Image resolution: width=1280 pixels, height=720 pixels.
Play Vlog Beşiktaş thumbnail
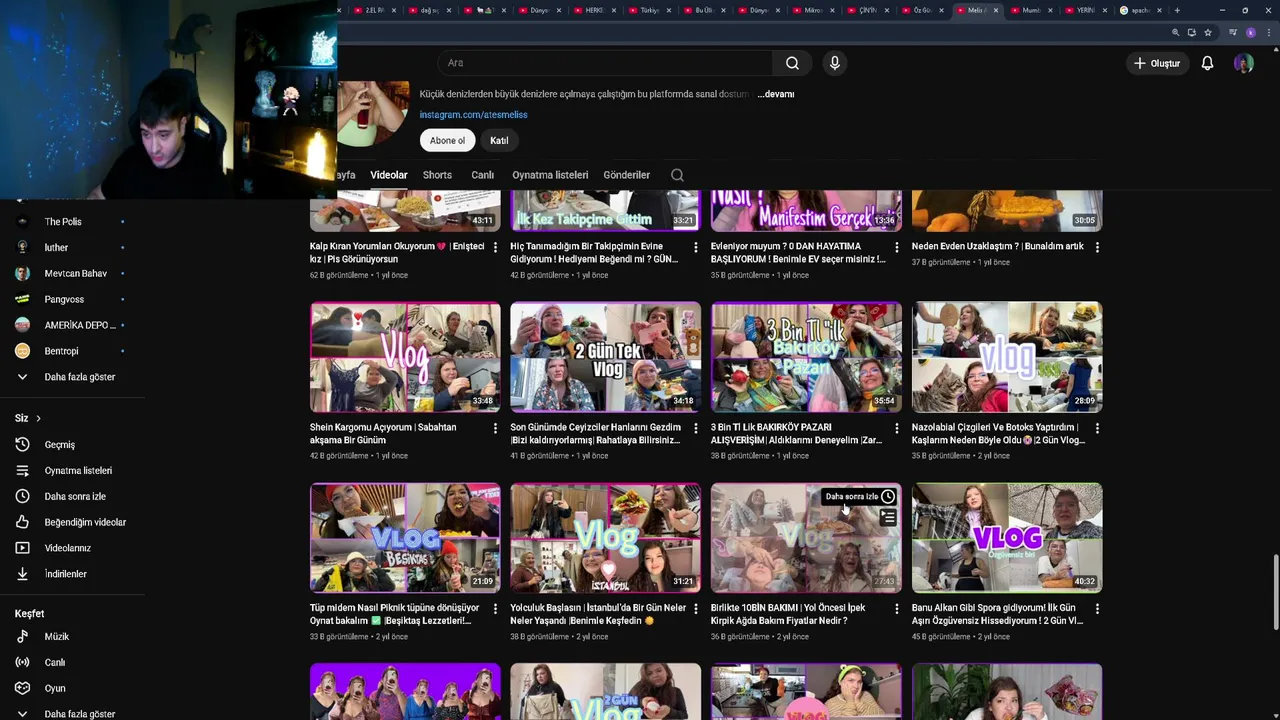[405, 538]
